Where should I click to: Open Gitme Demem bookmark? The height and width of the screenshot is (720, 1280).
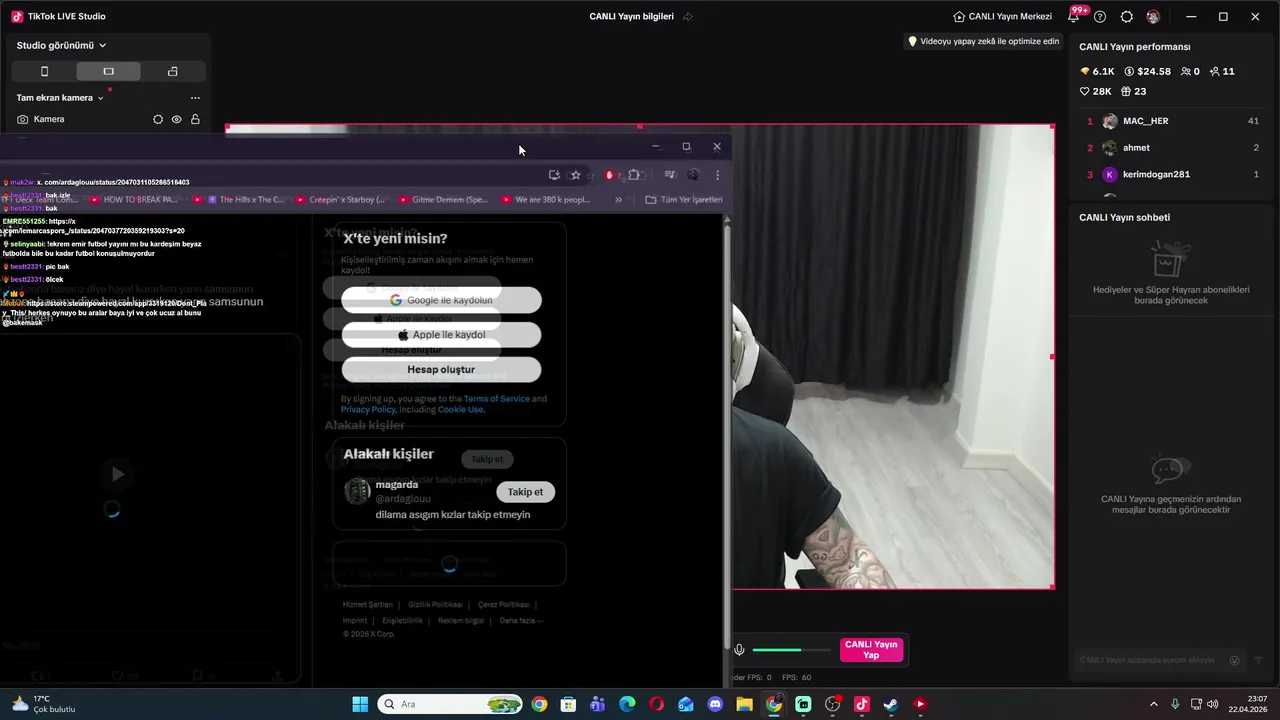pyautogui.click(x=443, y=200)
